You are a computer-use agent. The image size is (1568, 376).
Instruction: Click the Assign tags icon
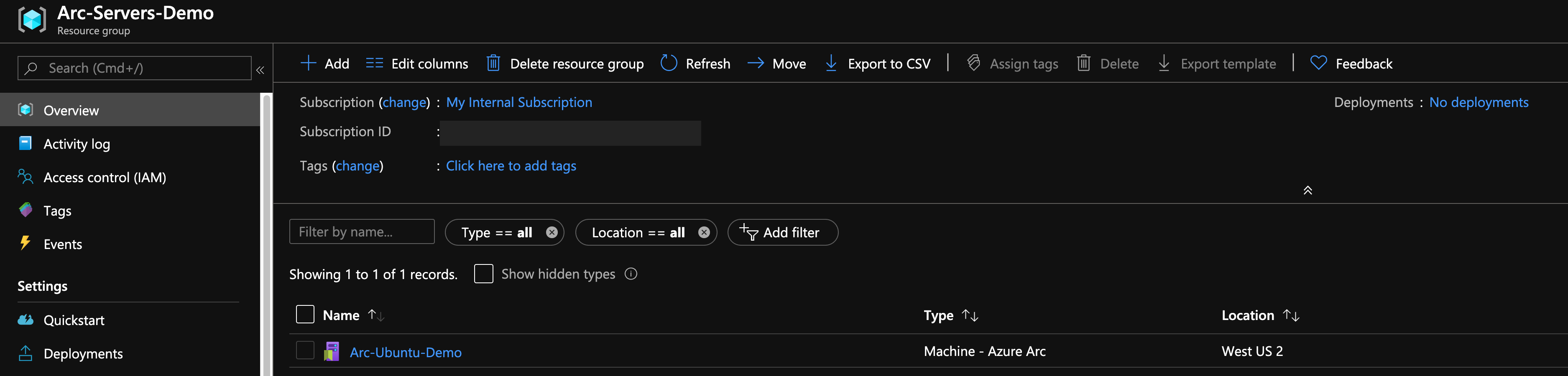[x=973, y=63]
